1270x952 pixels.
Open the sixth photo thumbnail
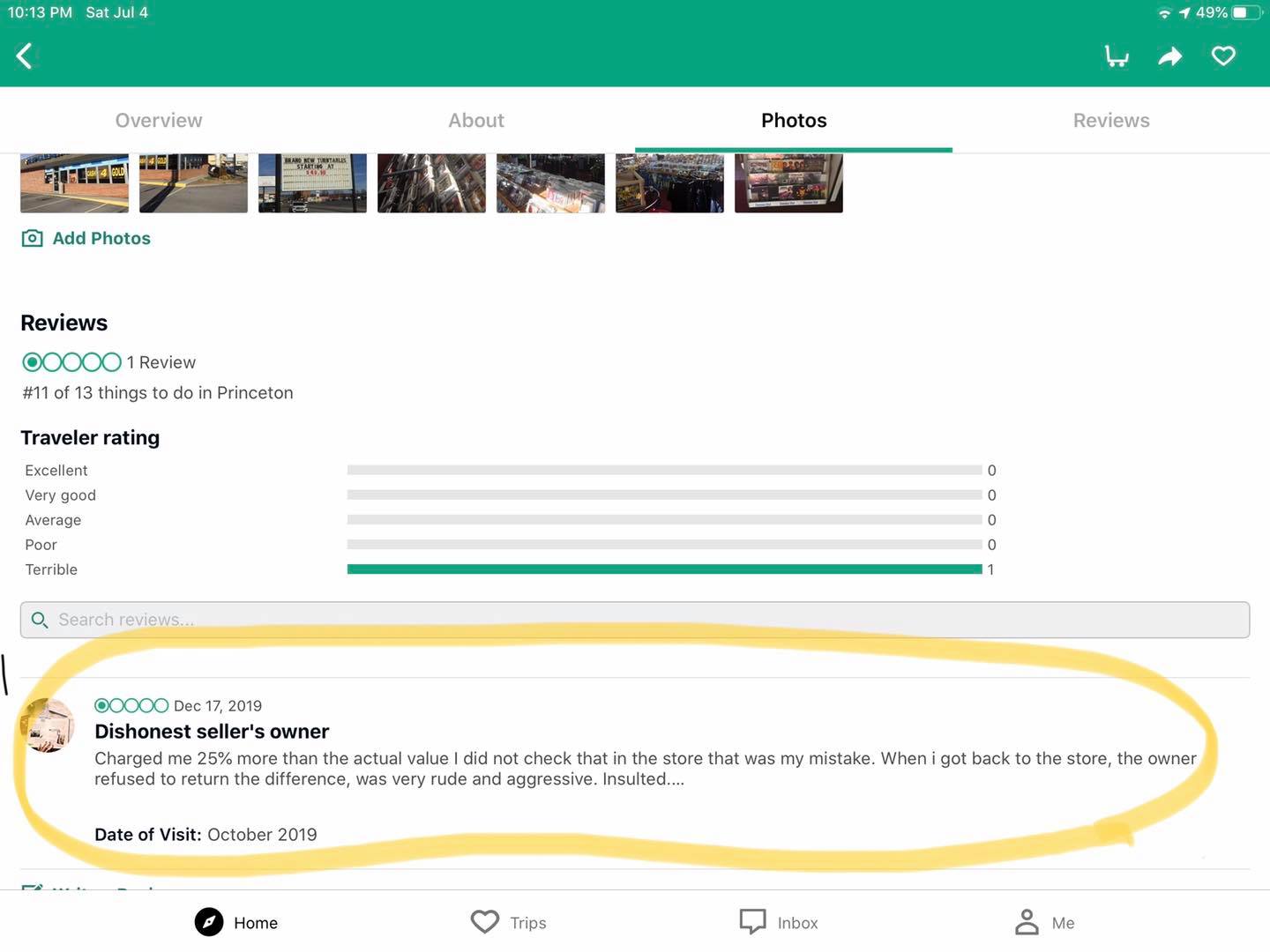(669, 183)
